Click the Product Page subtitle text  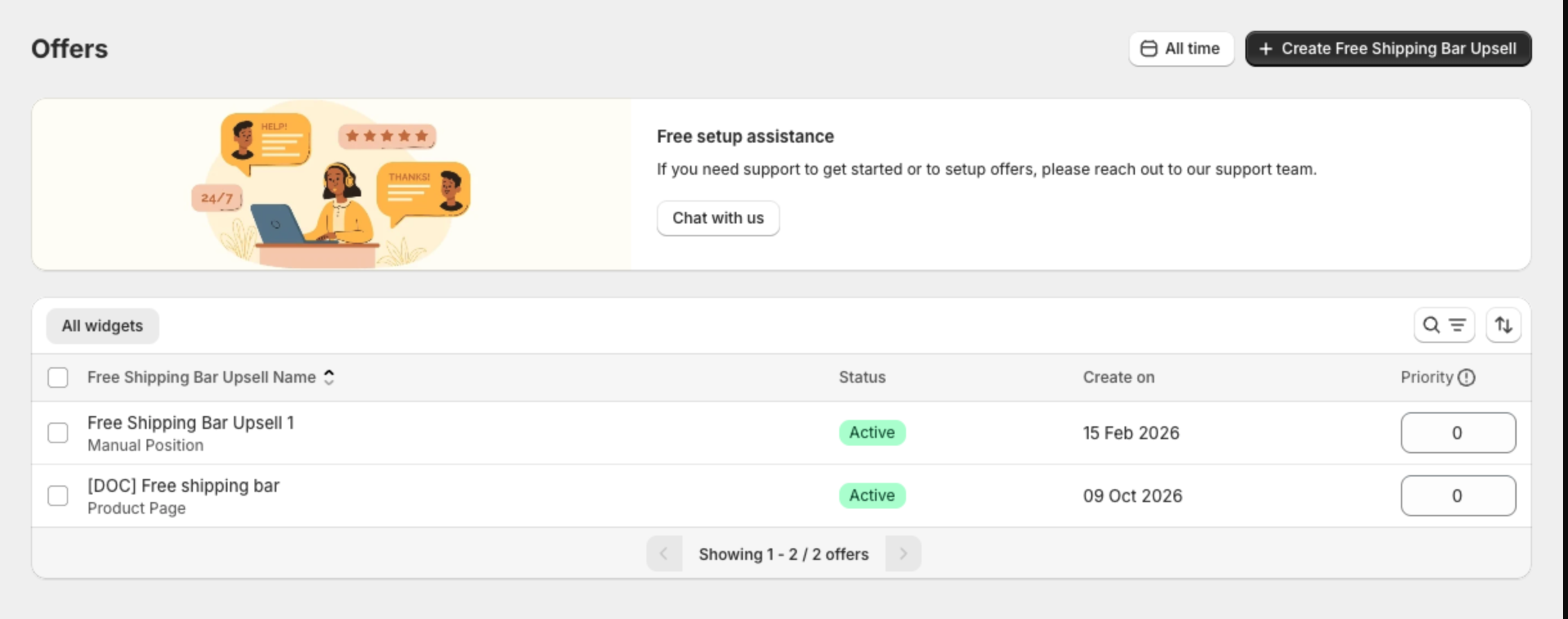coord(136,509)
